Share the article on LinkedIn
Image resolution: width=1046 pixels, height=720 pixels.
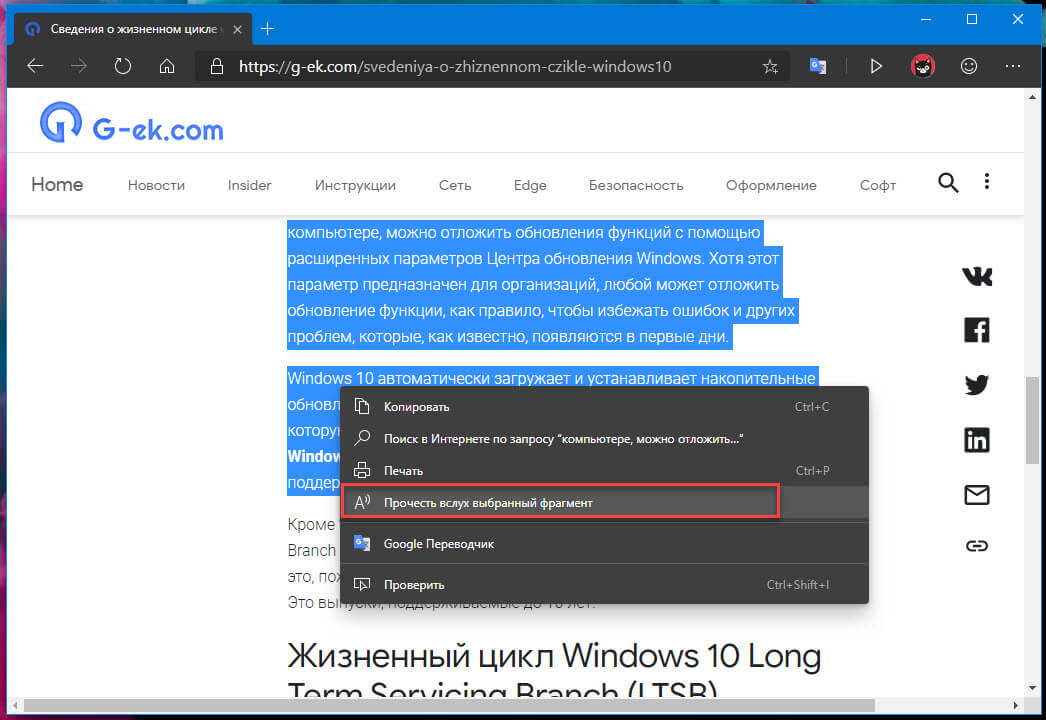click(977, 440)
